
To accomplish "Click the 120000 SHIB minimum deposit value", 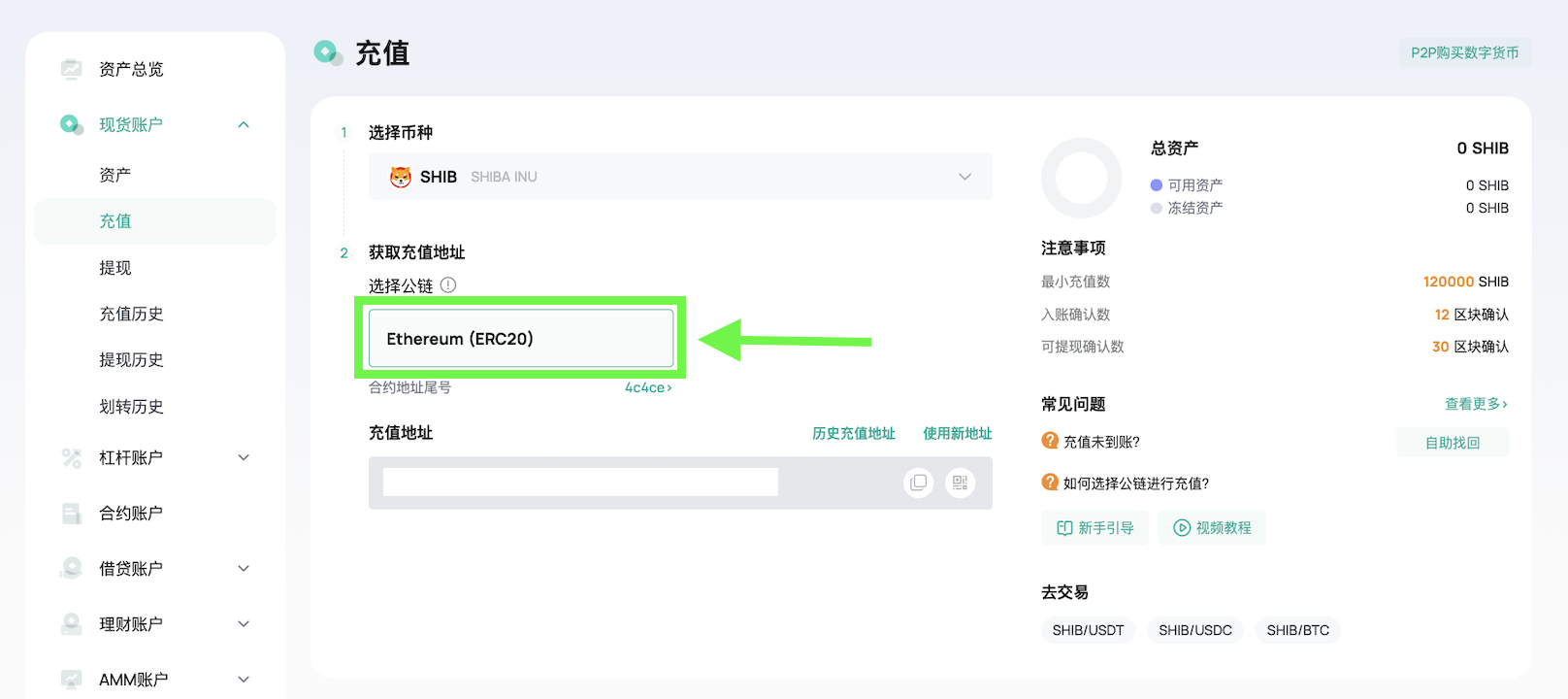I will point(1466,282).
